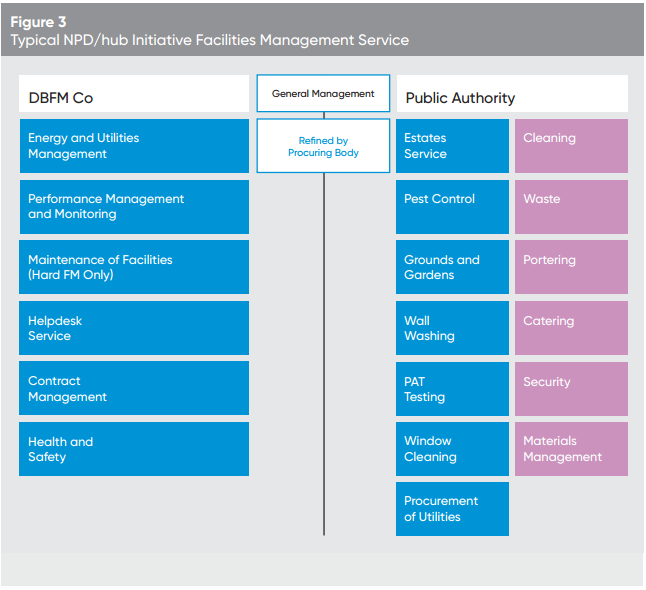Click the Public Authority header
The height and width of the screenshot is (590, 646).
point(512,98)
